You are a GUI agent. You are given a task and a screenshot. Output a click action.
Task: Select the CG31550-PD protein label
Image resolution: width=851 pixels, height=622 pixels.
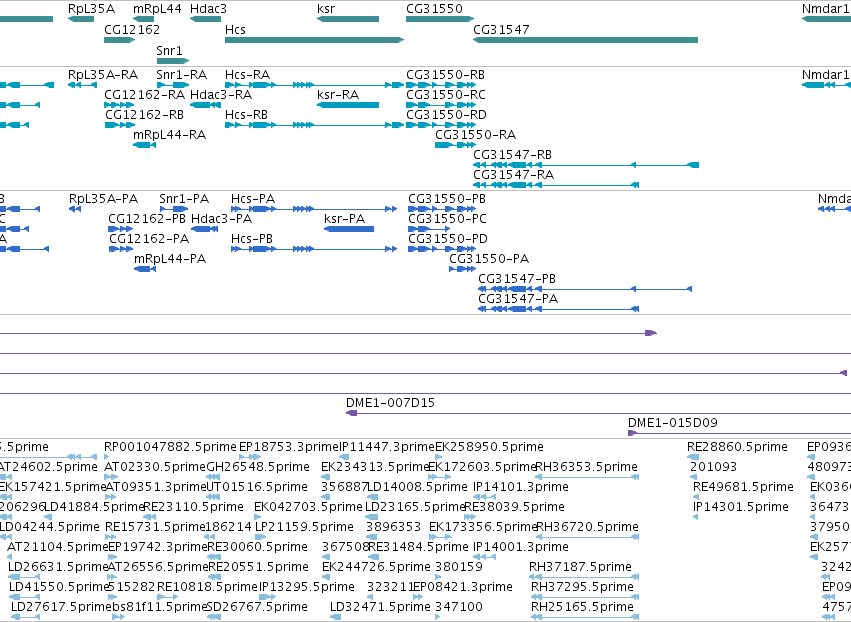tap(448, 239)
